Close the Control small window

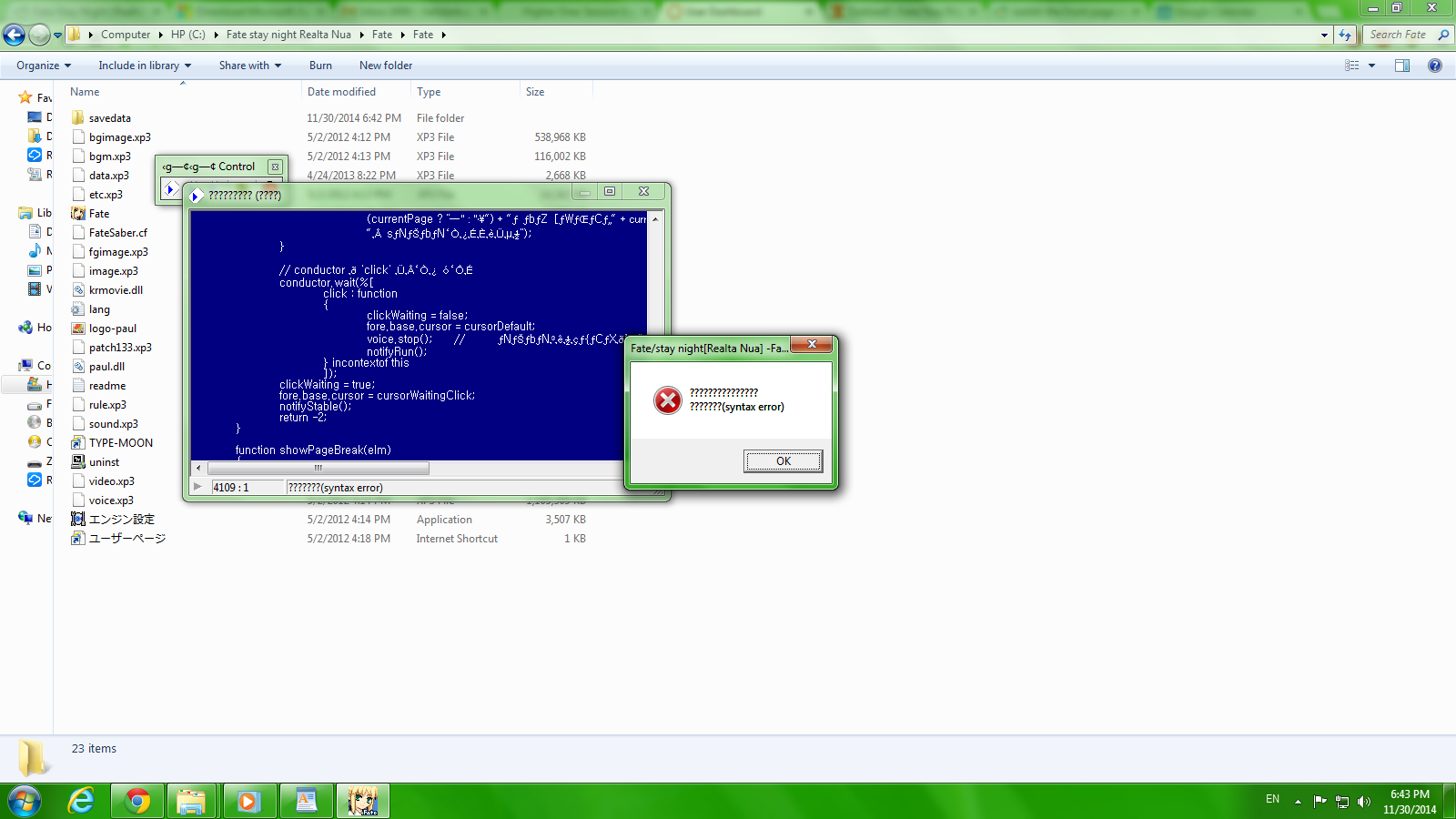(x=275, y=167)
